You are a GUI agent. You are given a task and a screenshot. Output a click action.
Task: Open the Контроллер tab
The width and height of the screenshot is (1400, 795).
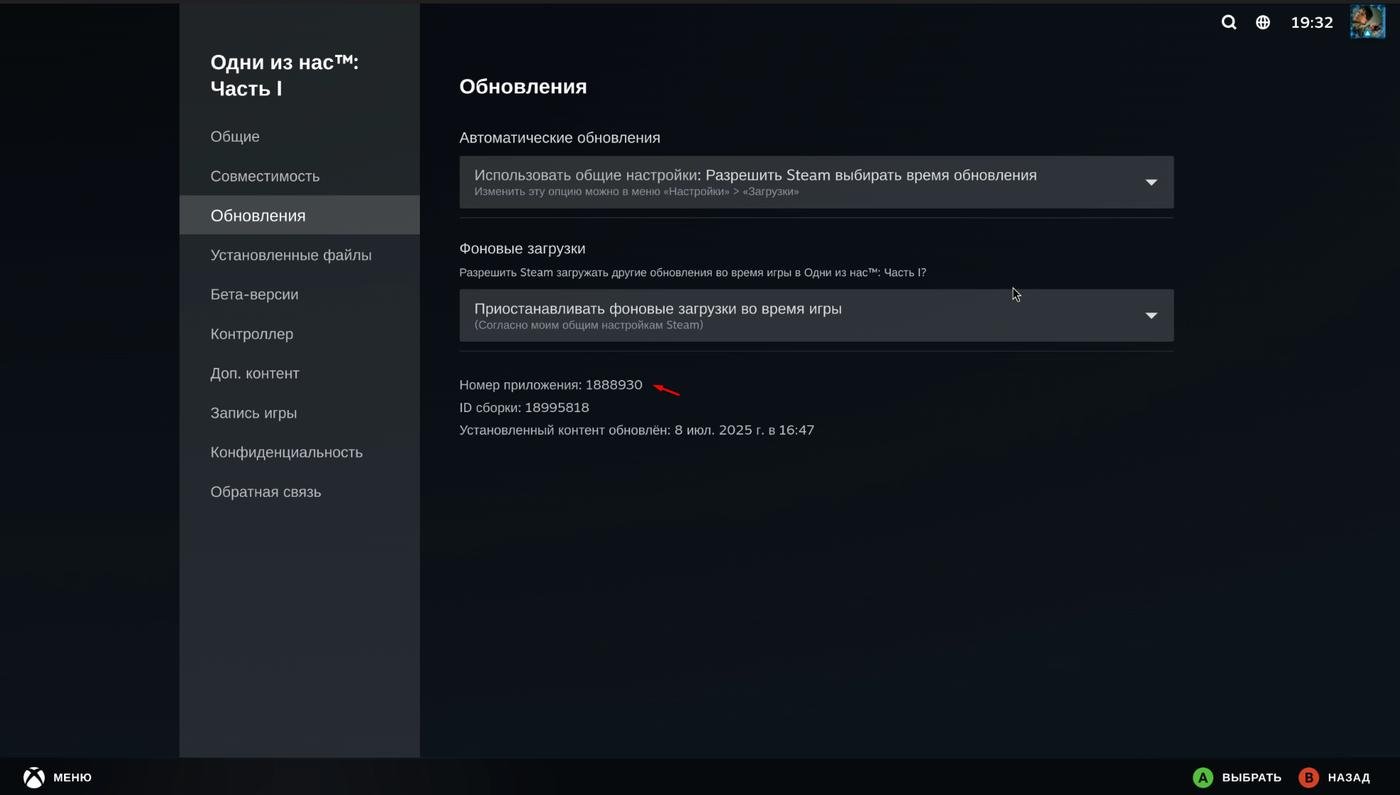click(299, 334)
